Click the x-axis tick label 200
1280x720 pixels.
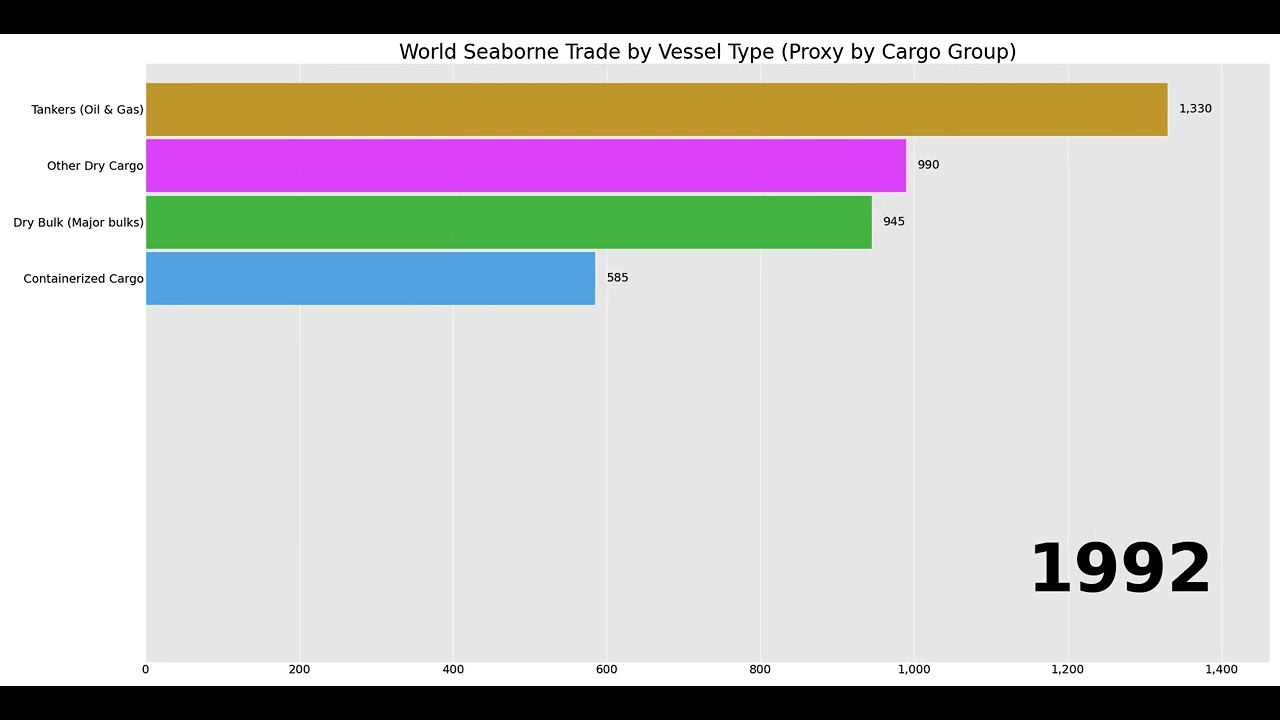pyautogui.click(x=299, y=670)
